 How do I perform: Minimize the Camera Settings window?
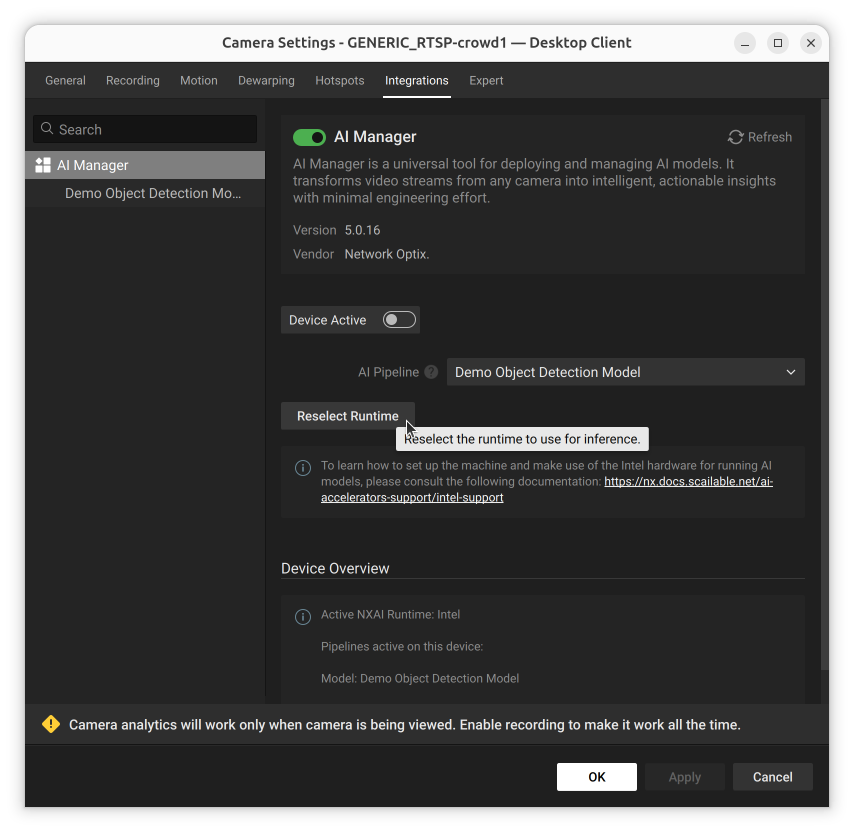click(x=745, y=43)
